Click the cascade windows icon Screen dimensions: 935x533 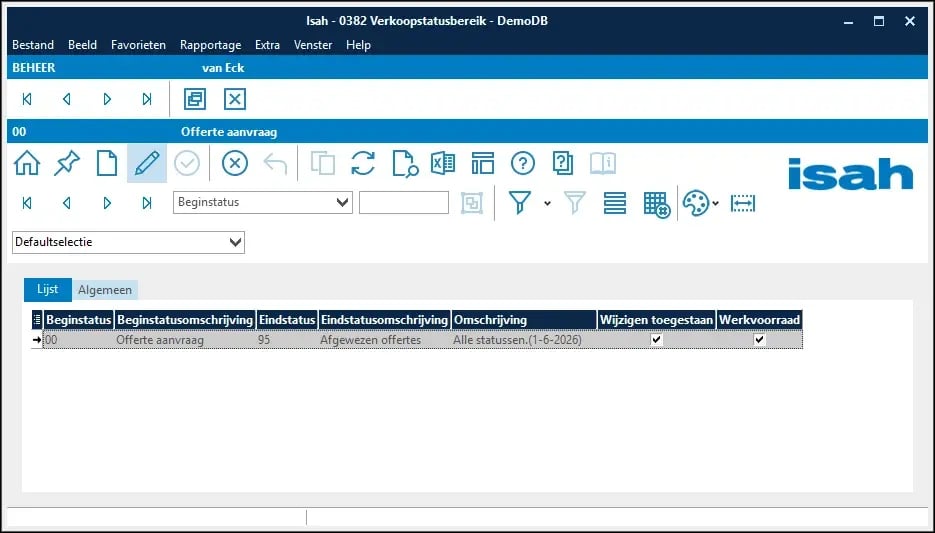click(195, 99)
